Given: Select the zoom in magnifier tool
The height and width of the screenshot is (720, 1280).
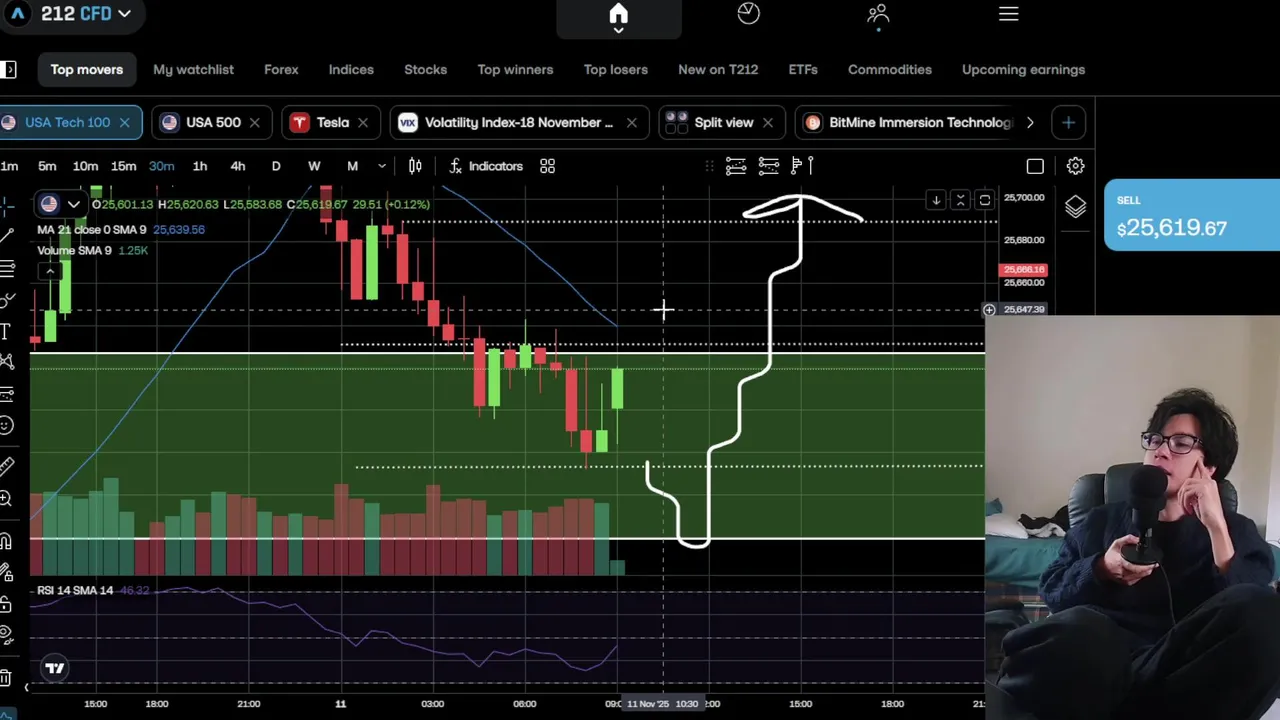Looking at the screenshot, I should pos(6,498).
